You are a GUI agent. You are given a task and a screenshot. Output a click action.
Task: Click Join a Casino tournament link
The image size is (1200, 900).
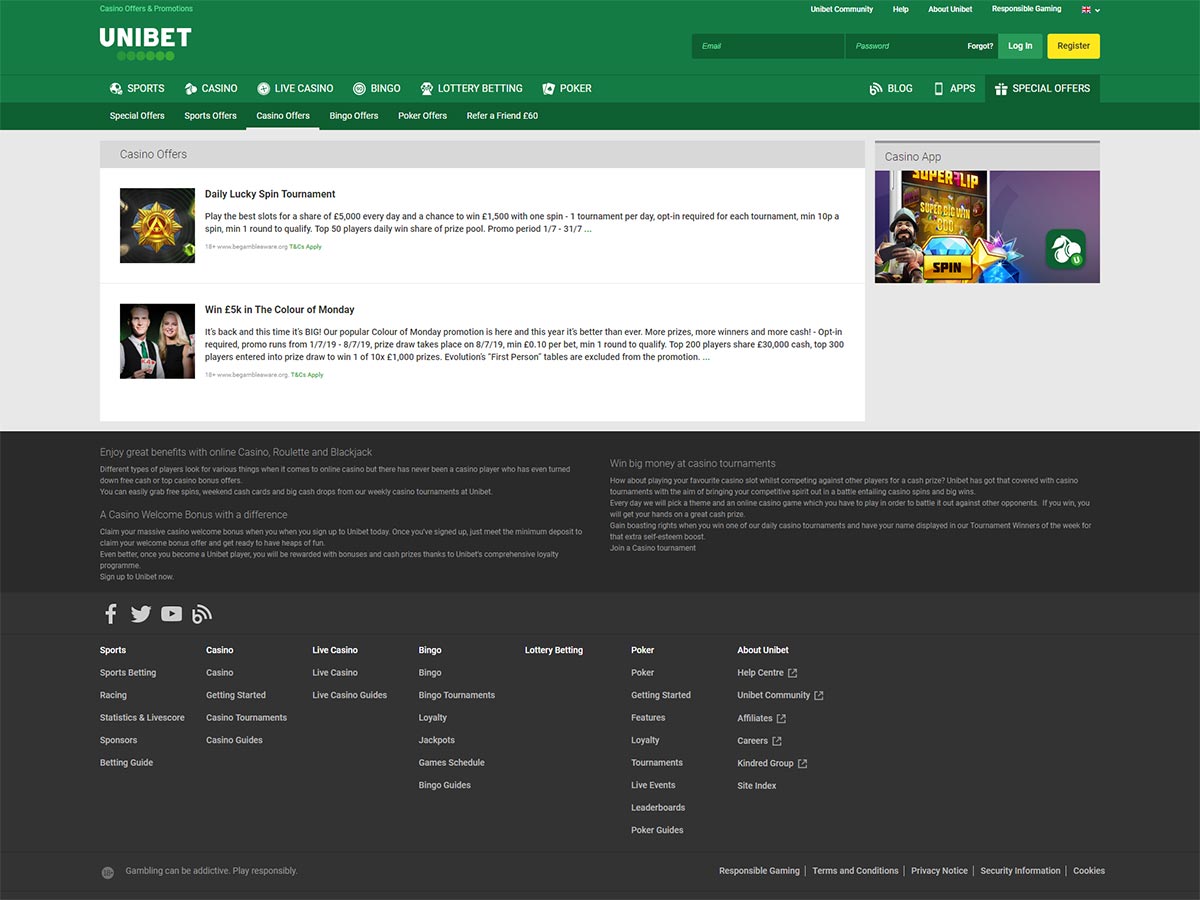tap(653, 548)
